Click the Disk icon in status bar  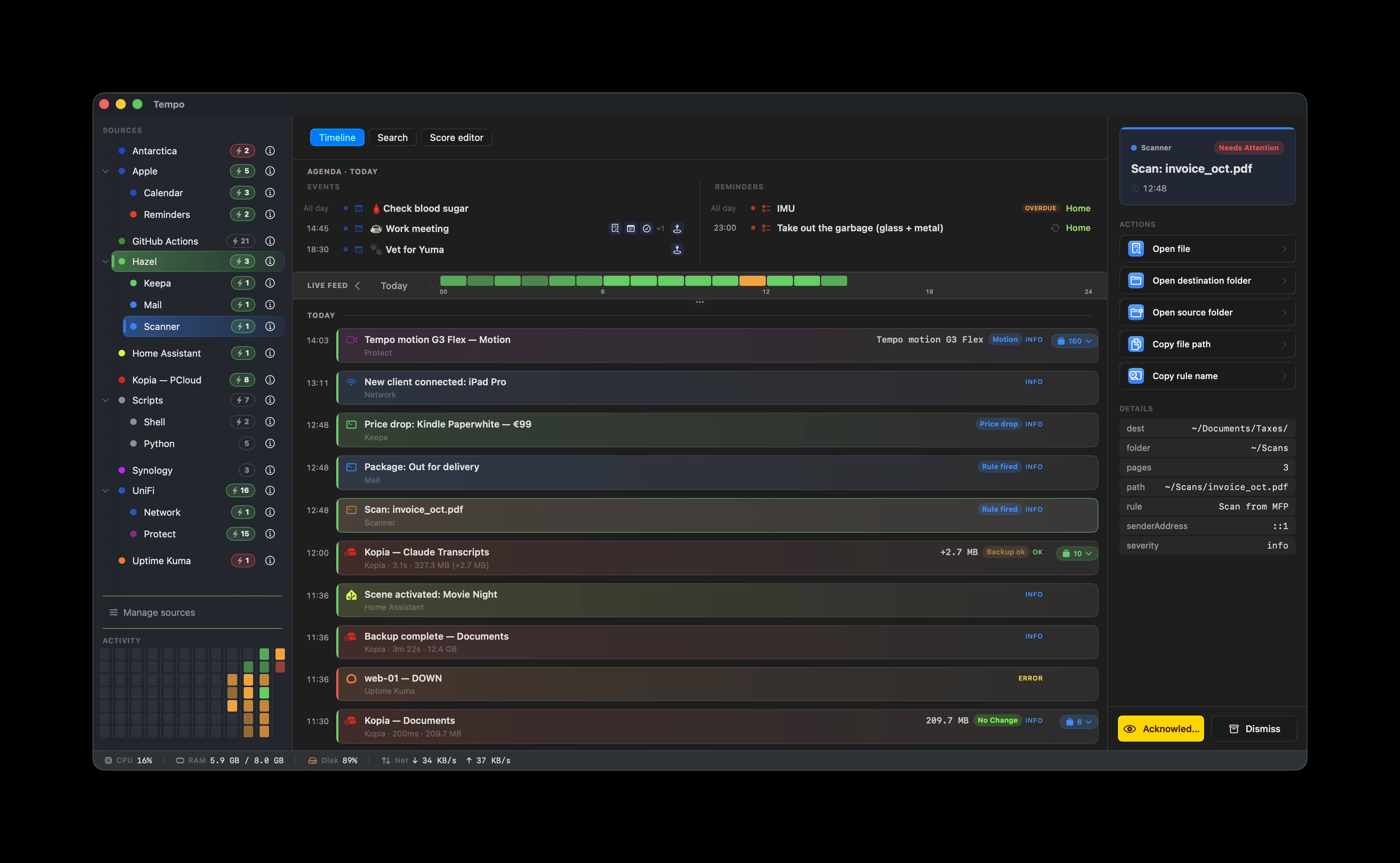click(312, 760)
